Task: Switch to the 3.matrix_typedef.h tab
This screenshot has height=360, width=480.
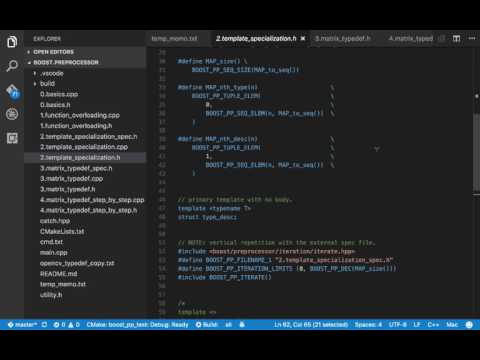Action: pyautogui.click(x=343, y=39)
